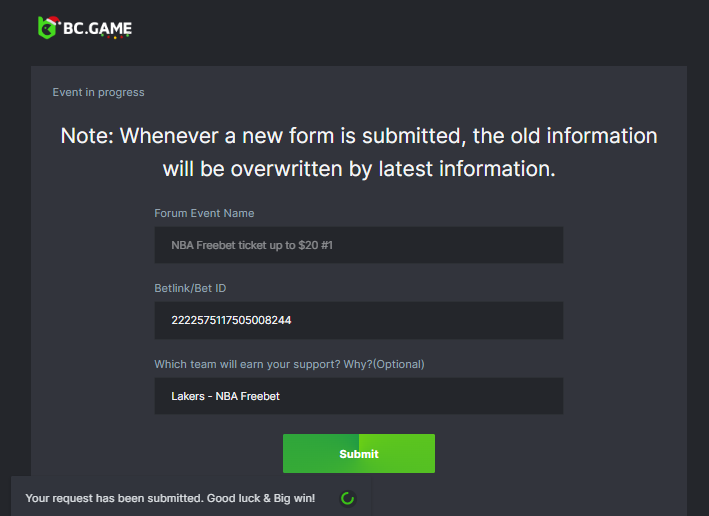709x516 pixels.
Task: Click the 'Event in progress' label
Action: pyautogui.click(x=98, y=93)
